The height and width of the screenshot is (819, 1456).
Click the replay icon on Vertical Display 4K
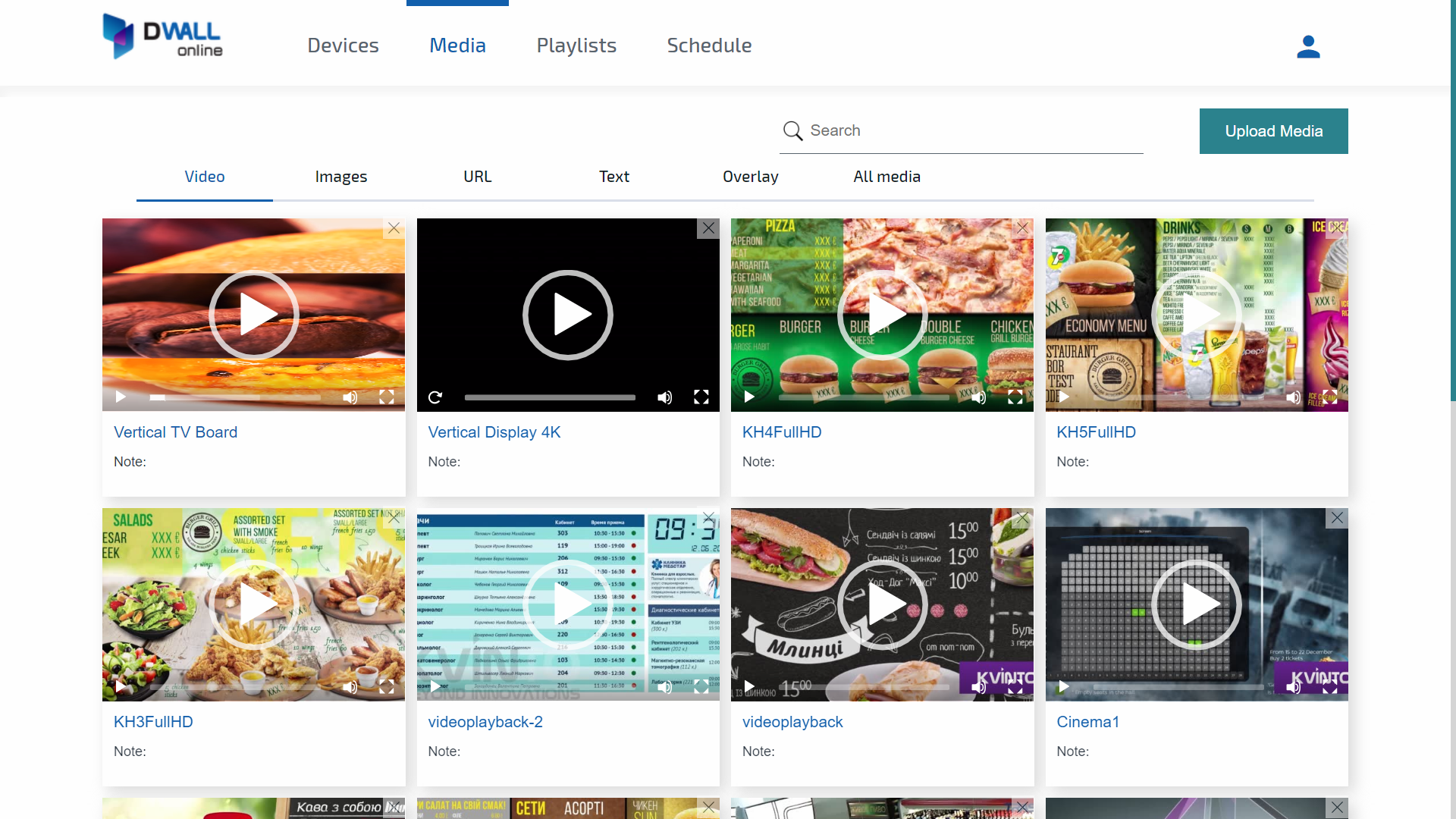[435, 397]
